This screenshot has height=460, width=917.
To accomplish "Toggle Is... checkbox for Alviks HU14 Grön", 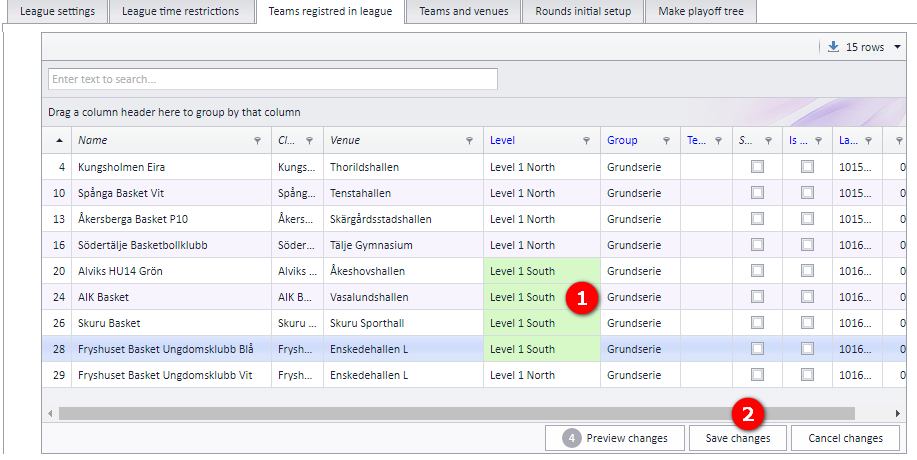I will point(808,271).
